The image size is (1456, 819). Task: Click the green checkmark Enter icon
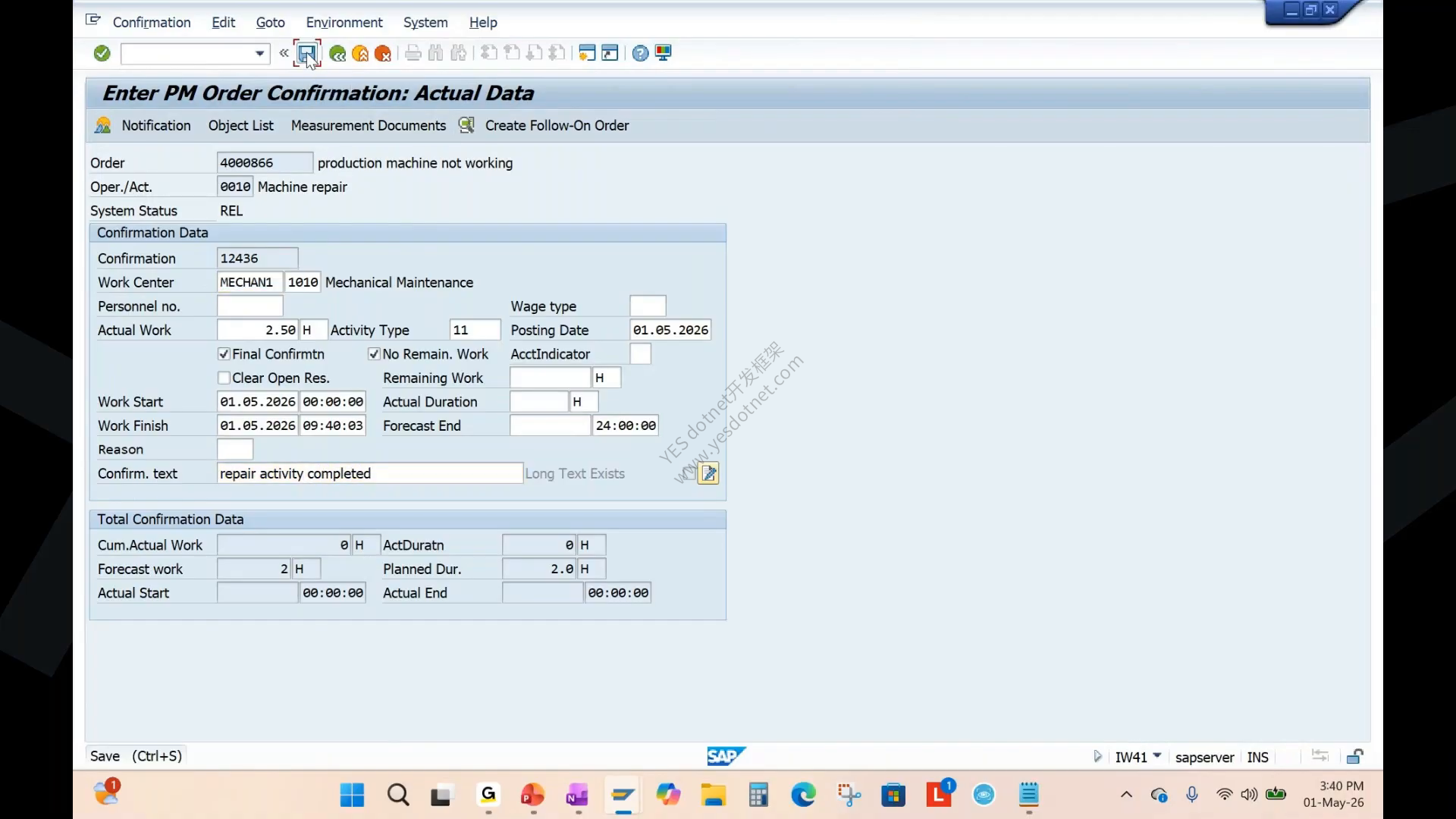coord(102,53)
